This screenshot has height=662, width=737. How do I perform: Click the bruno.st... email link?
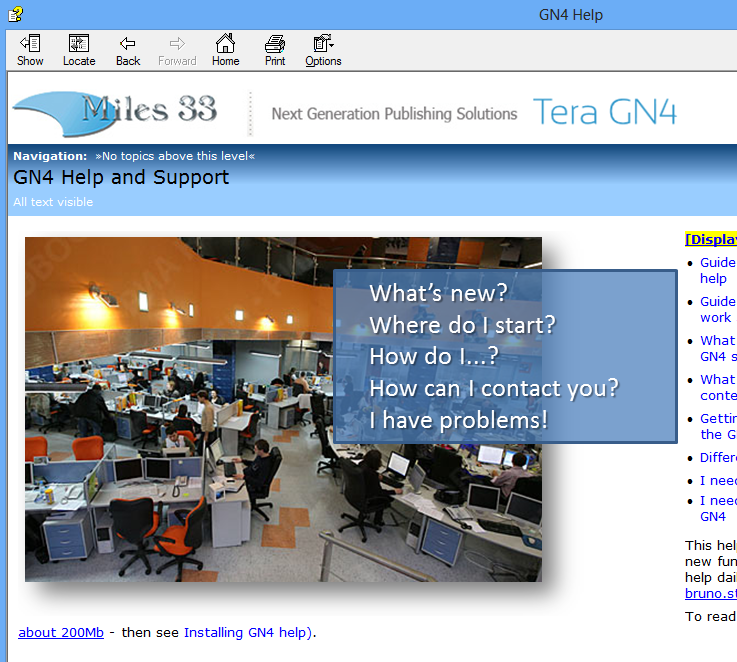pos(711,593)
